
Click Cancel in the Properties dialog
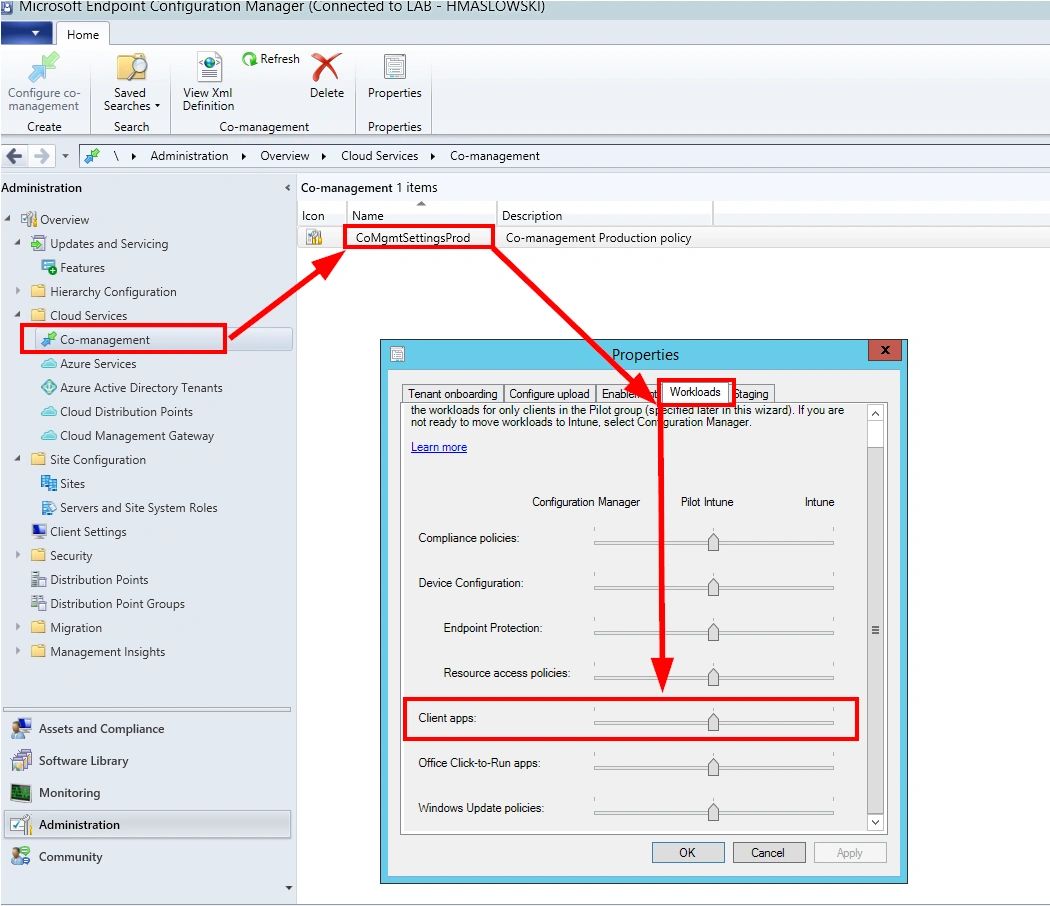pyautogui.click(x=768, y=853)
